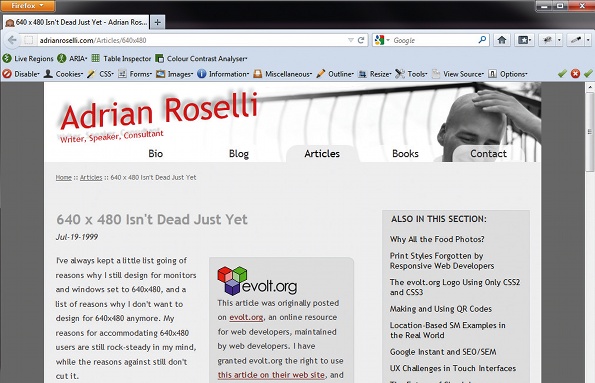The image size is (595, 383).
Task: Open the View Source menu
Action: click(458, 74)
